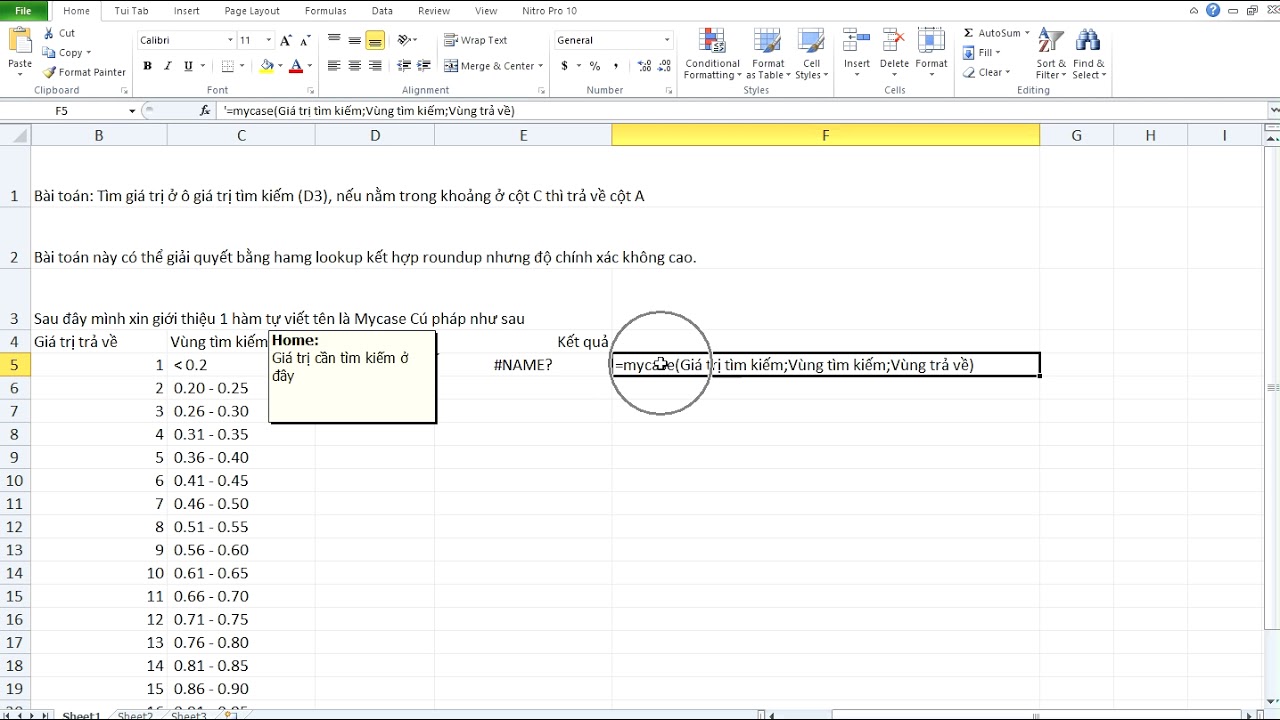
Task: Switch to the Page Layout tab
Action: pos(252,11)
